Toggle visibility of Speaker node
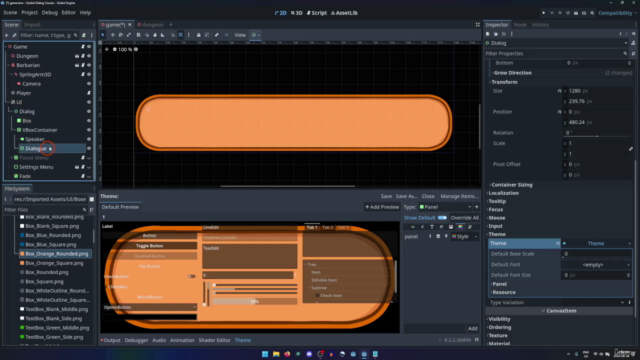 coord(89,139)
